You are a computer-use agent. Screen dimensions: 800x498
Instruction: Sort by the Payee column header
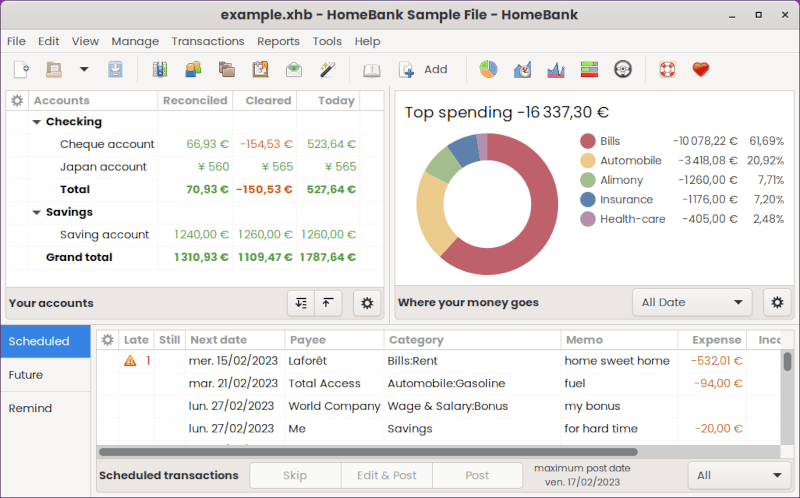(x=334, y=340)
